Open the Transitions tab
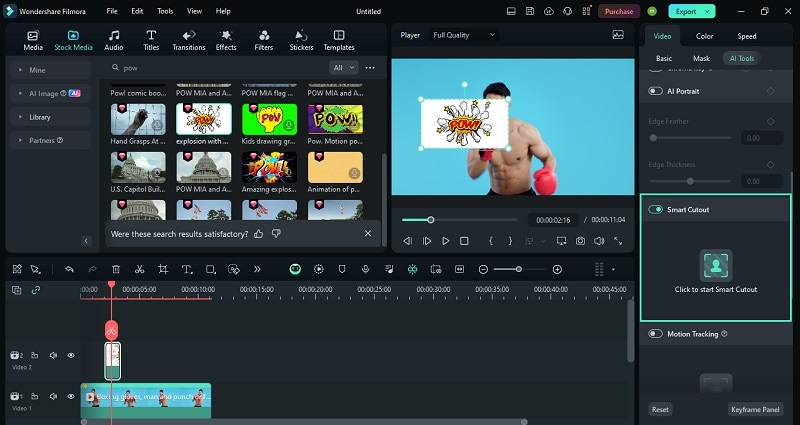800x425 pixels. [189, 40]
